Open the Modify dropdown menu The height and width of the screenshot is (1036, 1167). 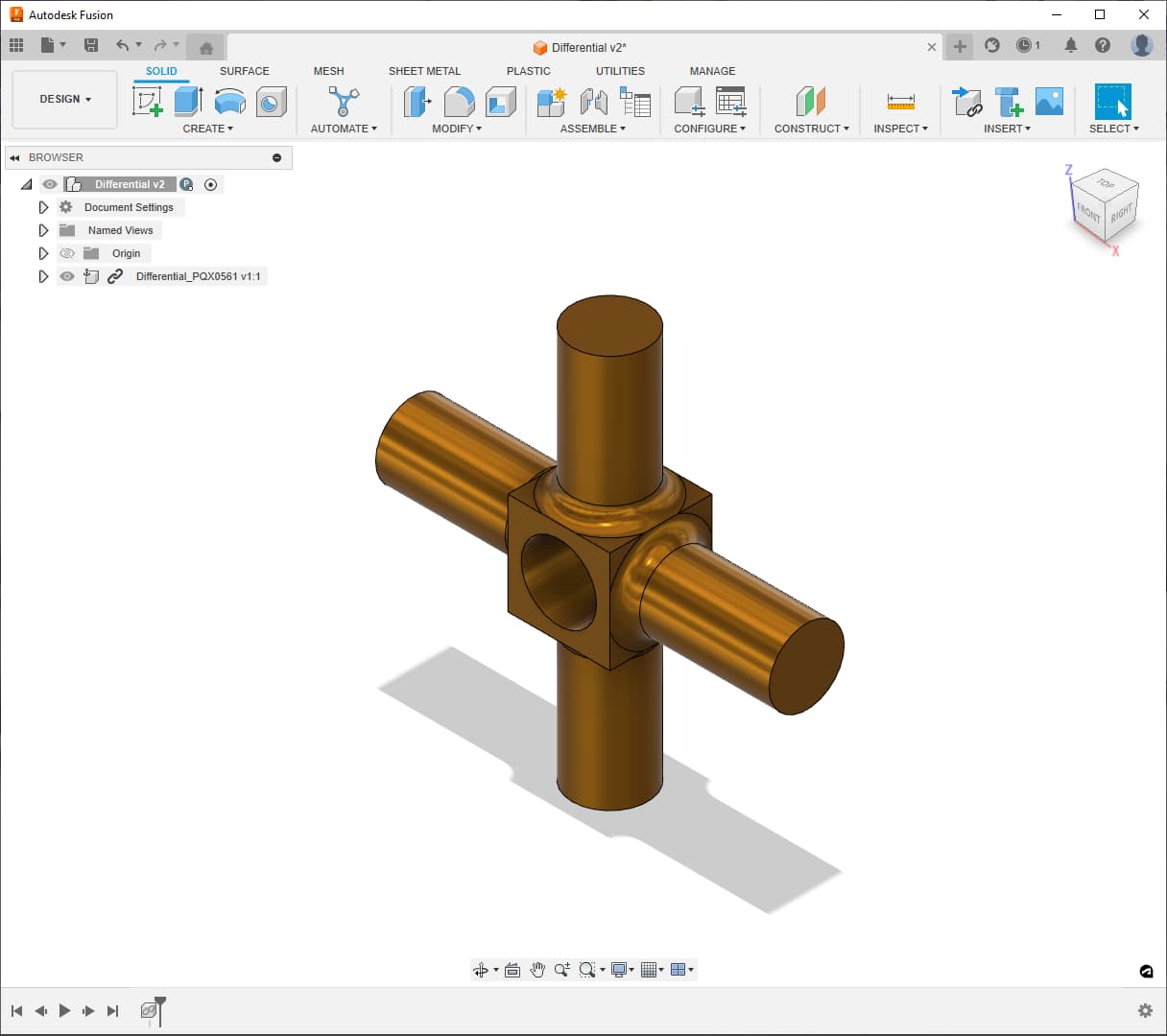click(x=459, y=128)
